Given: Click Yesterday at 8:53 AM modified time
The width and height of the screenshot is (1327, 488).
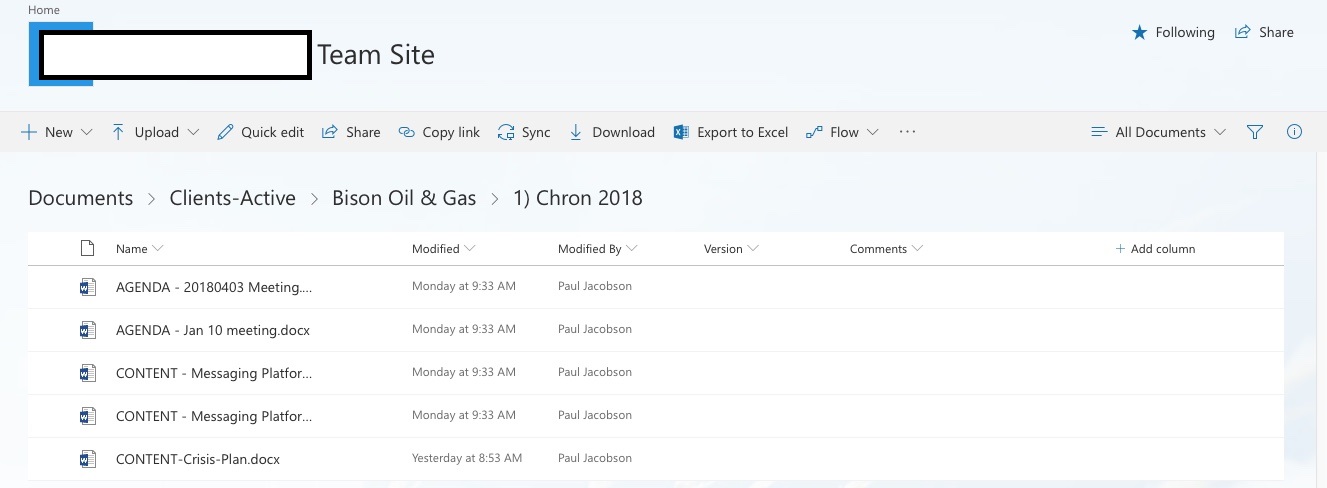Looking at the screenshot, I should point(467,458).
